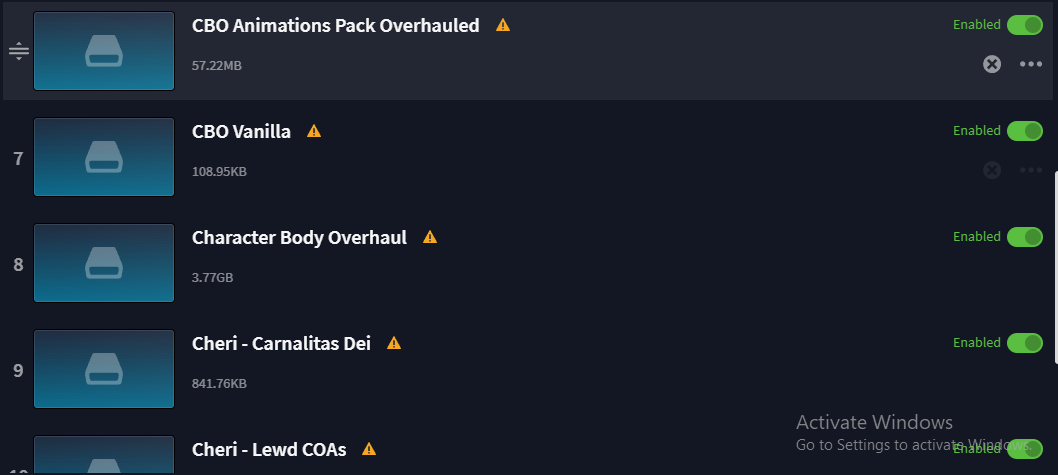
Task: Open more options for CBO Animations Pack Overhauled
Action: click(x=1031, y=64)
